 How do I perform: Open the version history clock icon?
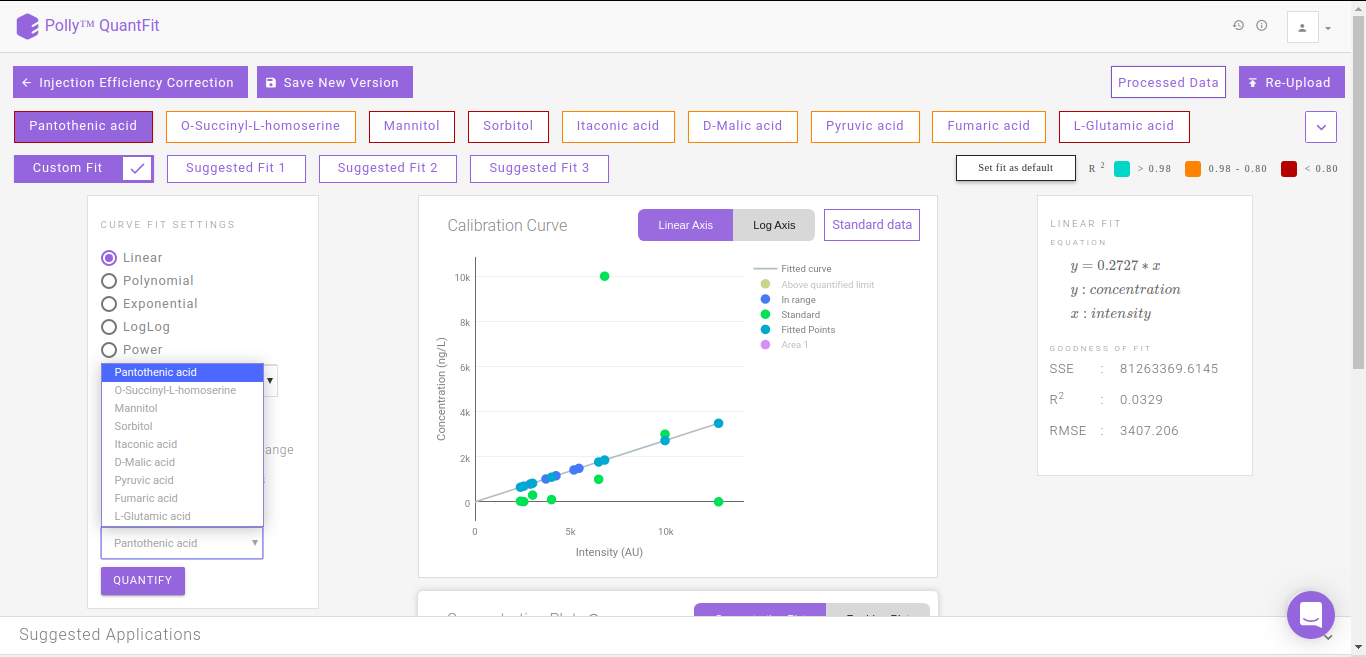(1238, 26)
